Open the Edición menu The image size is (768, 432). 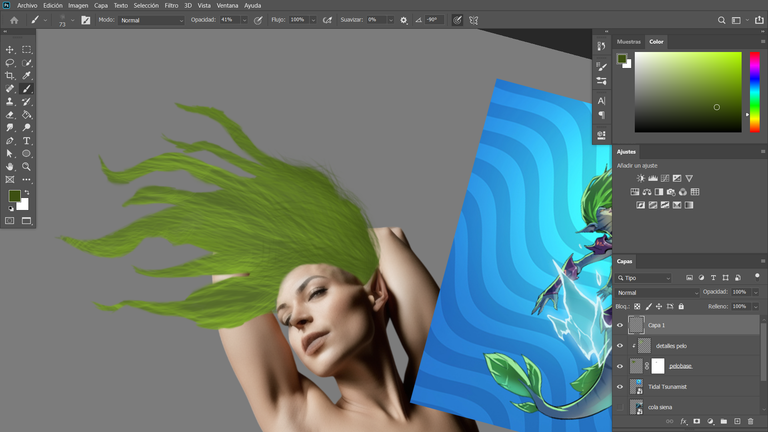click(52, 5)
